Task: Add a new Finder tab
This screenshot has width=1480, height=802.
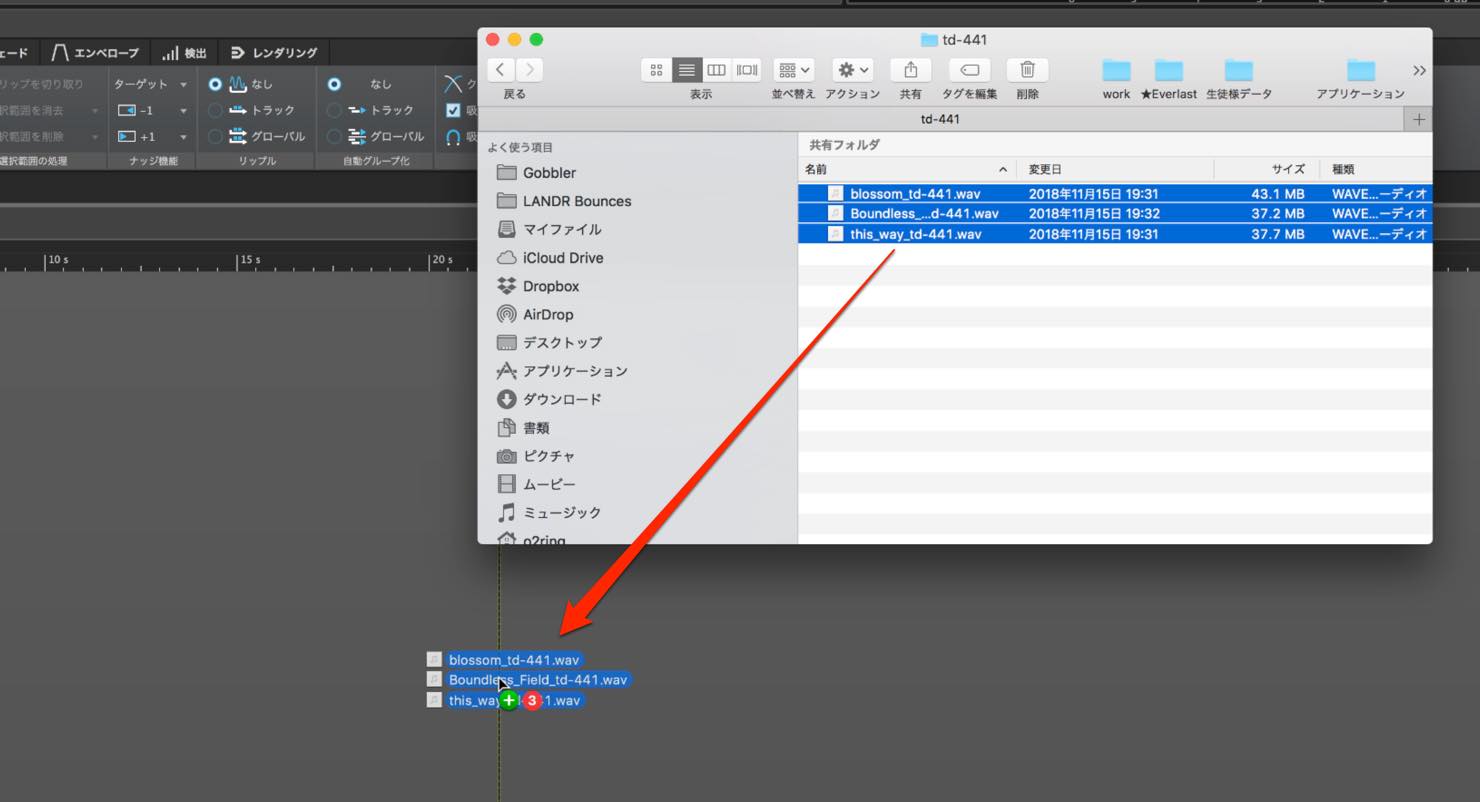Action: [1418, 119]
